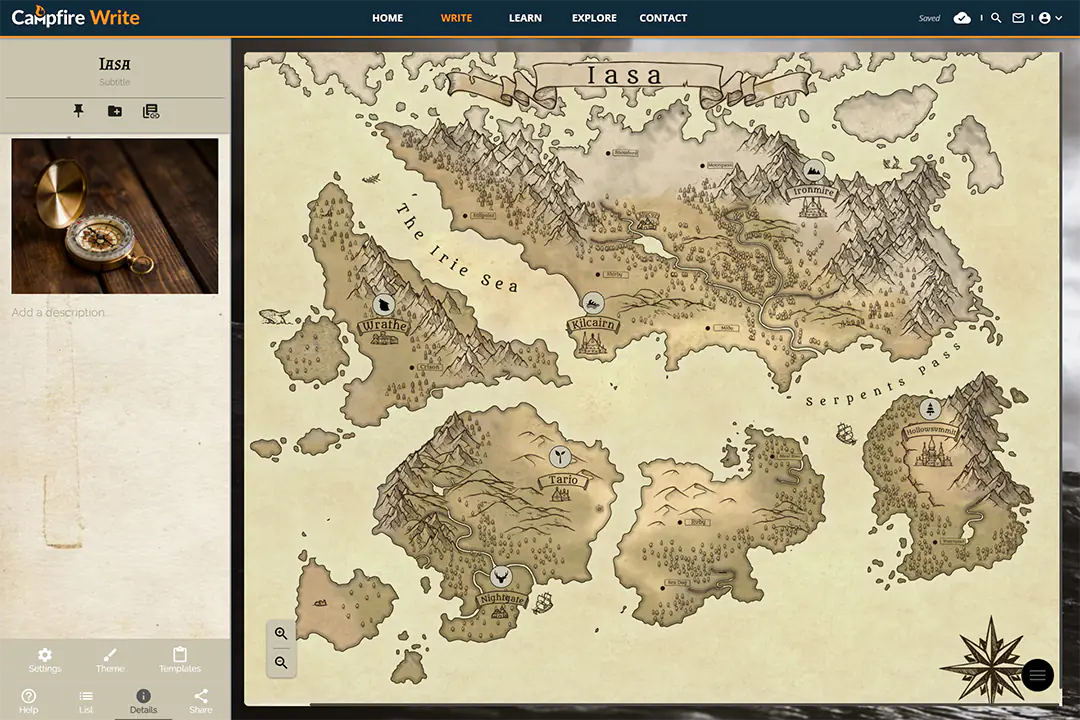Click the Ironmire mountain map pin
Image resolution: width=1080 pixels, height=720 pixels.
pyautogui.click(x=814, y=170)
